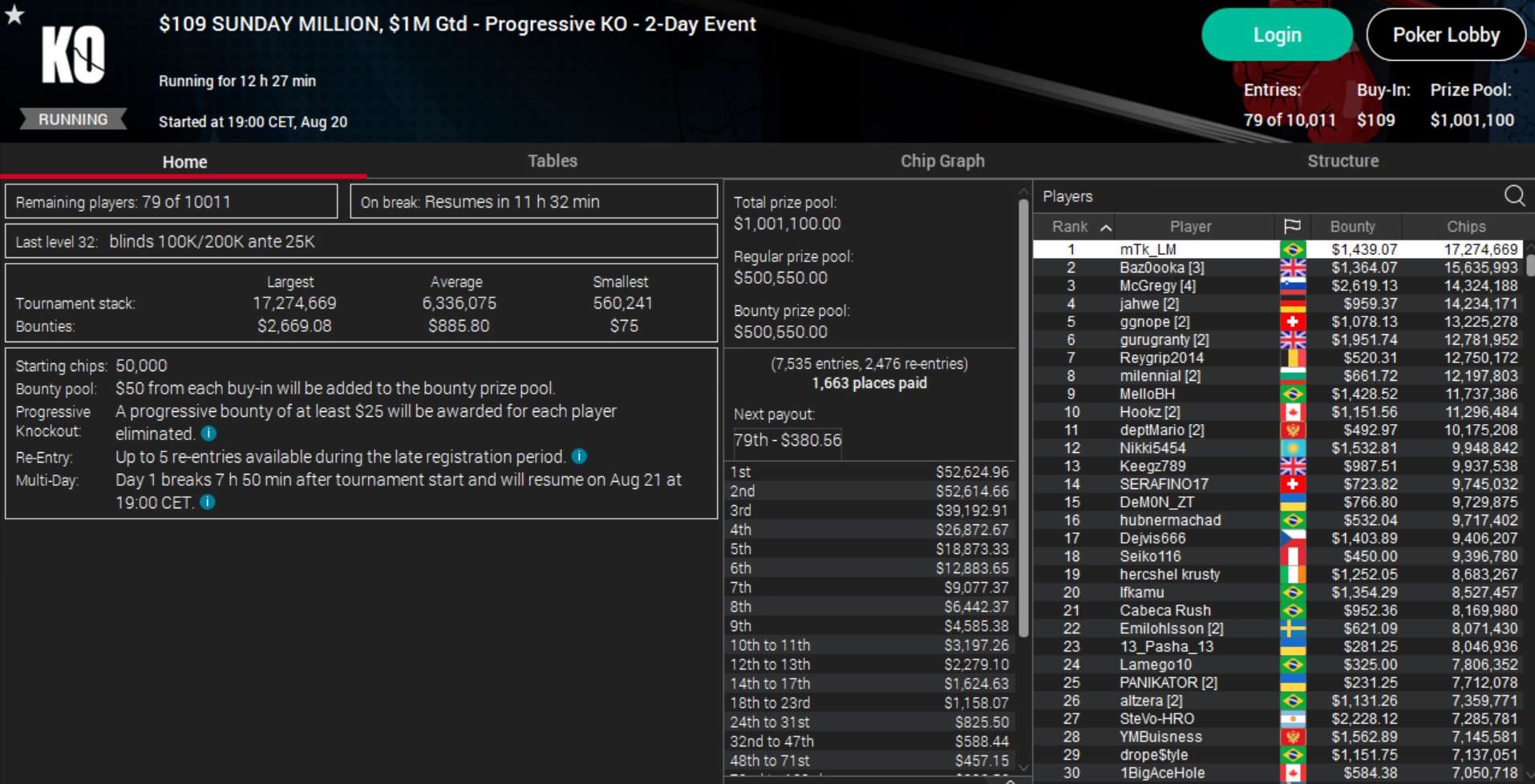This screenshot has width=1535, height=784.
Task: Sort players by Rank column header
Action: coord(1075,227)
